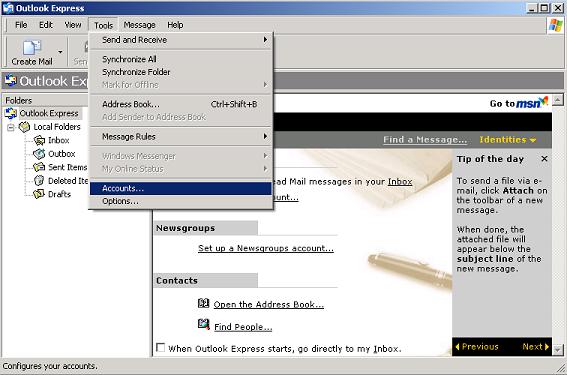Click status bar text Configures your accounts

click(x=50, y=366)
